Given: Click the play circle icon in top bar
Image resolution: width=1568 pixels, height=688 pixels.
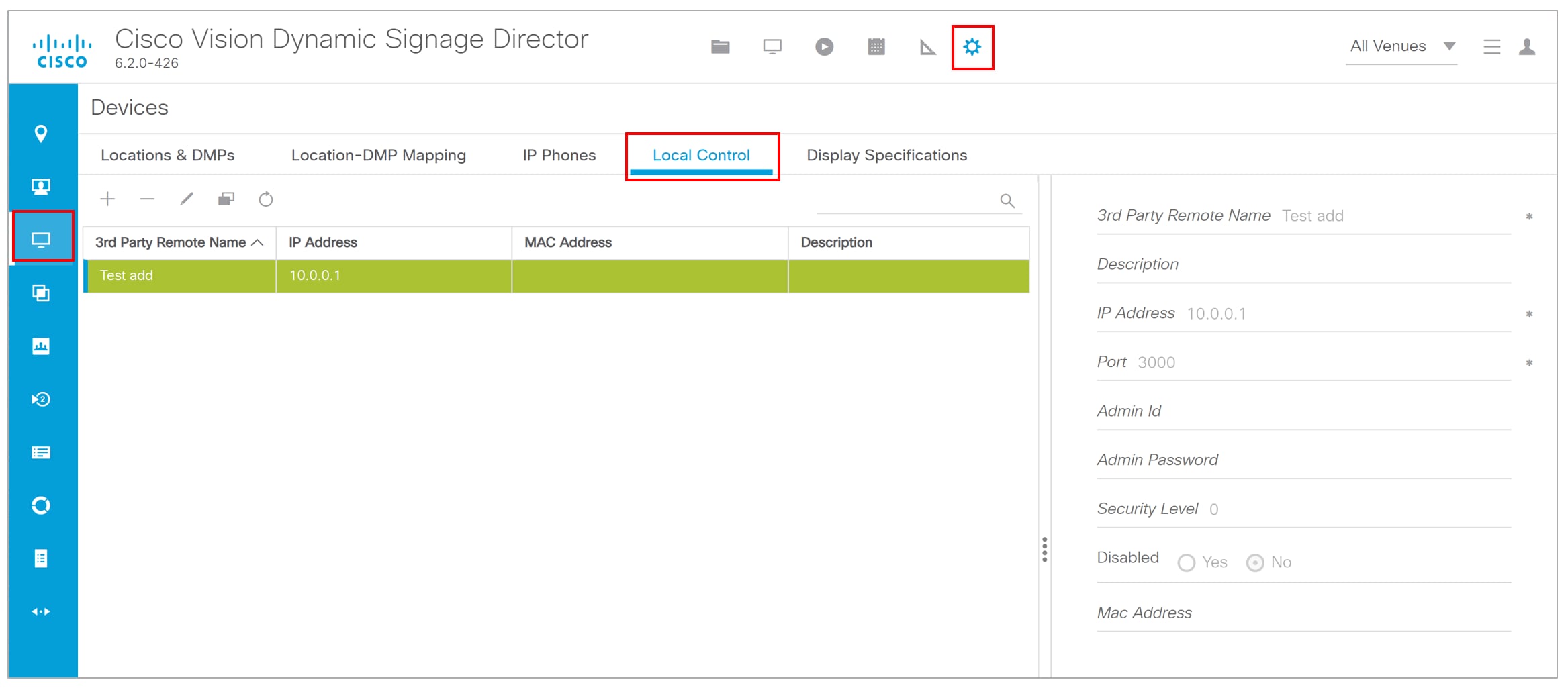Looking at the screenshot, I should [824, 47].
